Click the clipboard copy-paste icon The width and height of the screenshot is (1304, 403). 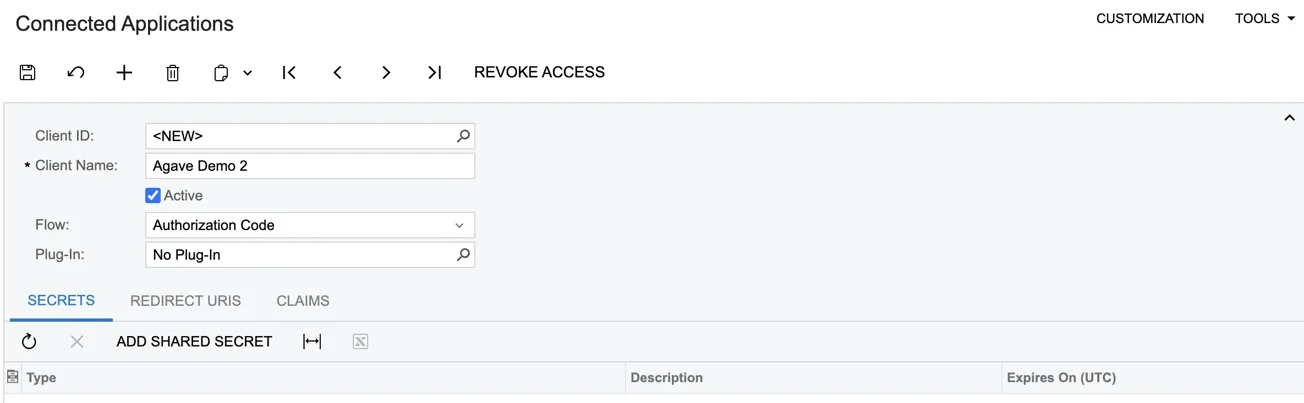(x=221, y=72)
